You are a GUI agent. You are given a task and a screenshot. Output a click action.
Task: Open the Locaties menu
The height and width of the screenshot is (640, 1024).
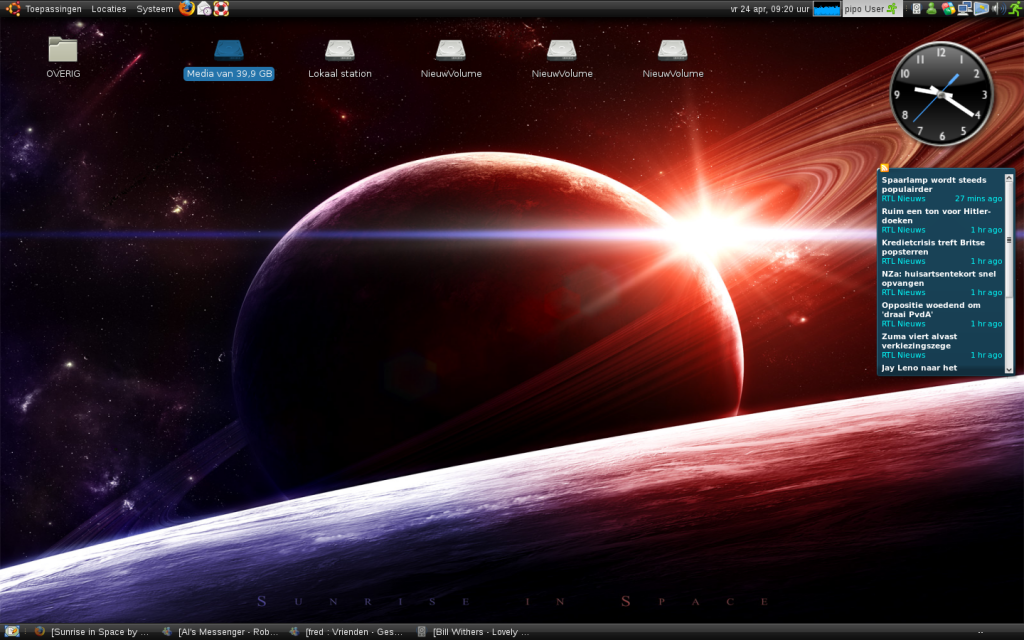tap(109, 9)
